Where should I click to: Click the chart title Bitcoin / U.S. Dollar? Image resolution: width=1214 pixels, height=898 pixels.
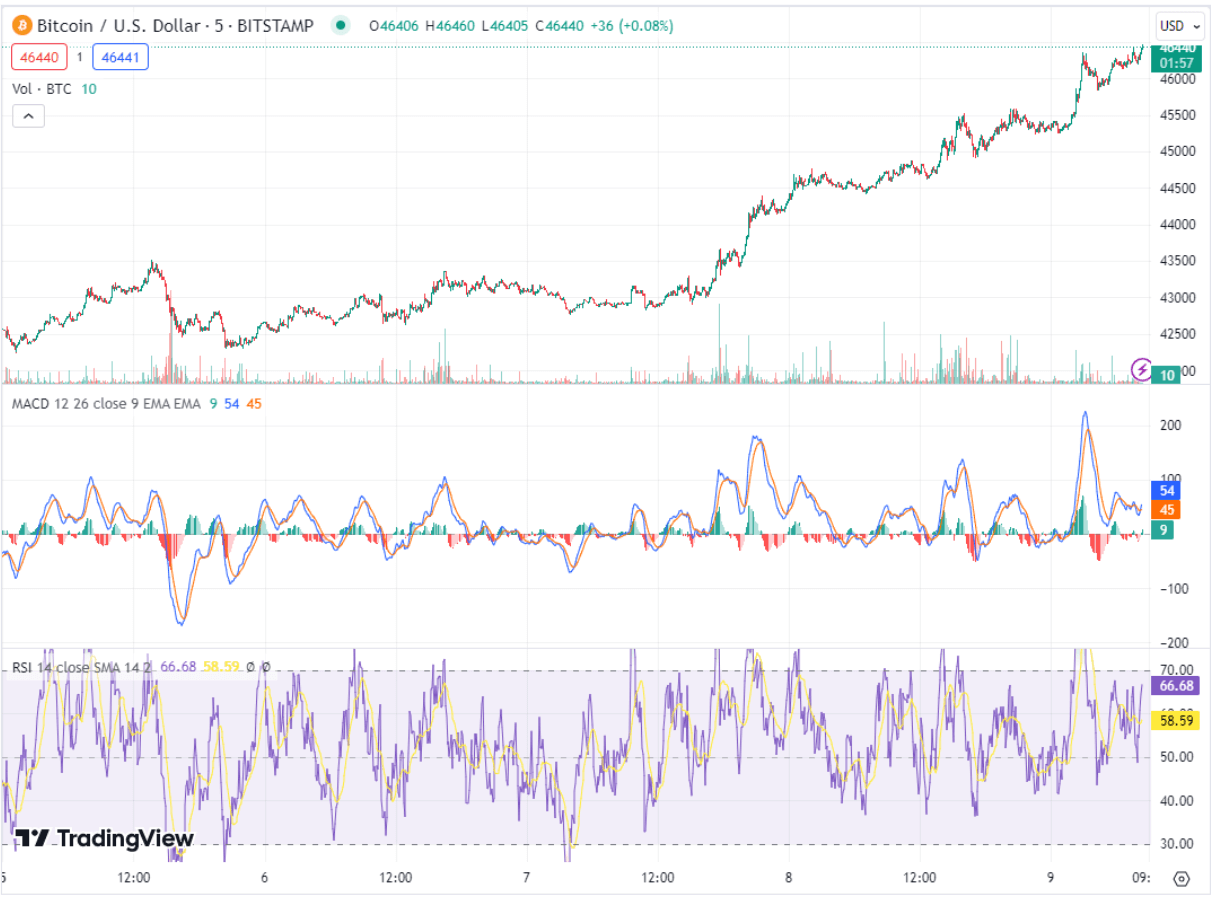[110, 26]
